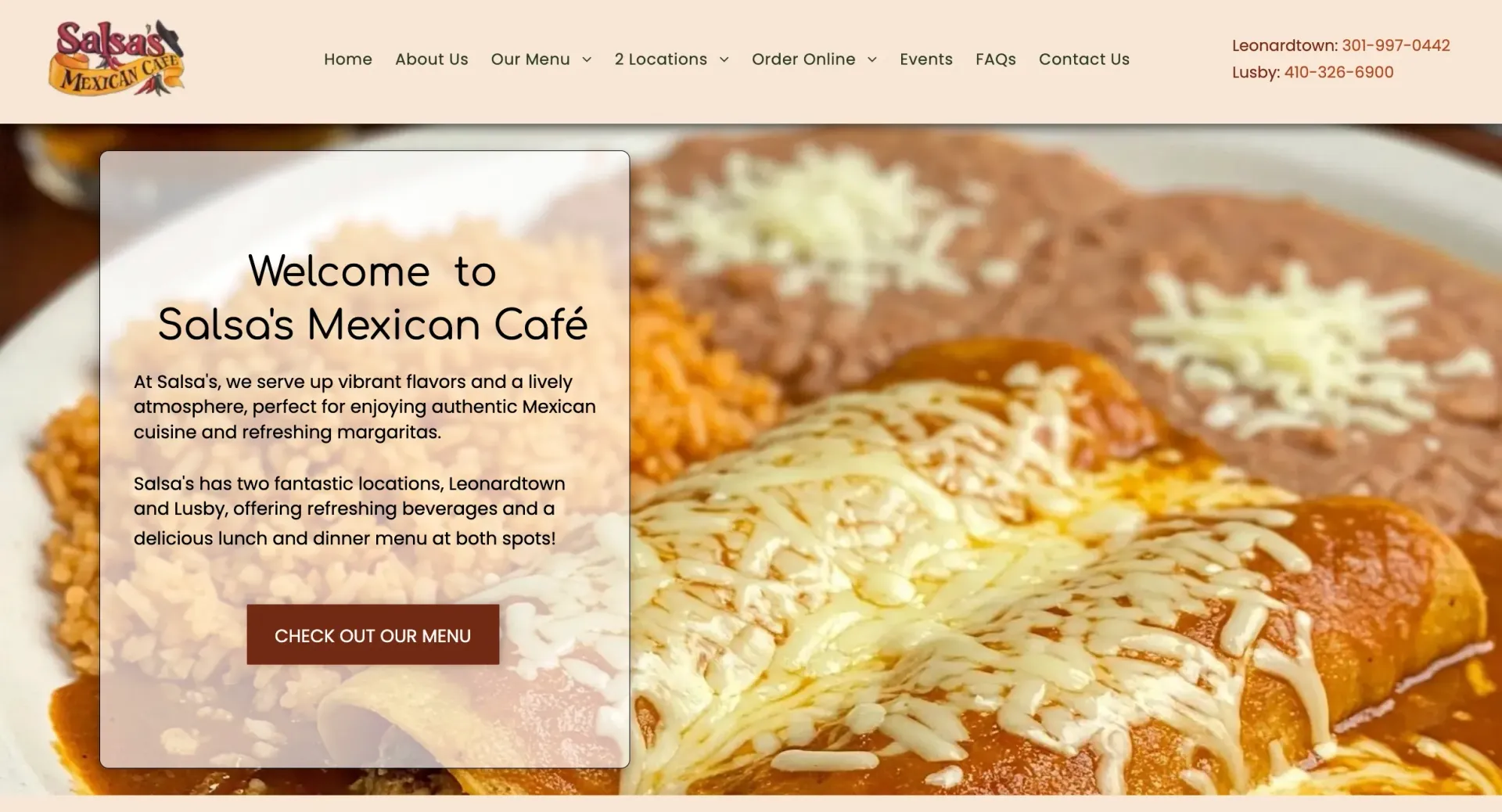Click the Check Out Our Menu button
1502x812 pixels.
[x=373, y=634]
